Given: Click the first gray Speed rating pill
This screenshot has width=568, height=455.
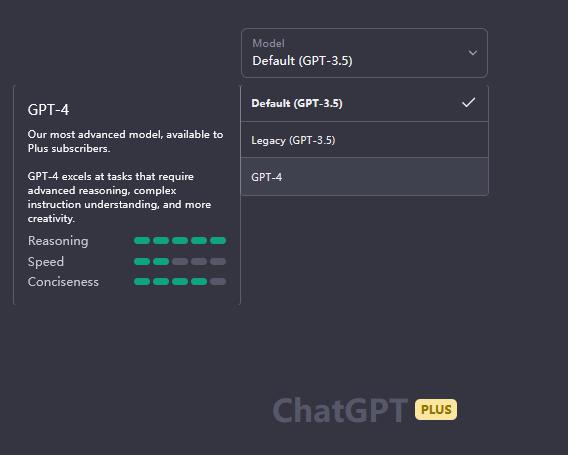Looking at the screenshot, I should click(180, 262).
